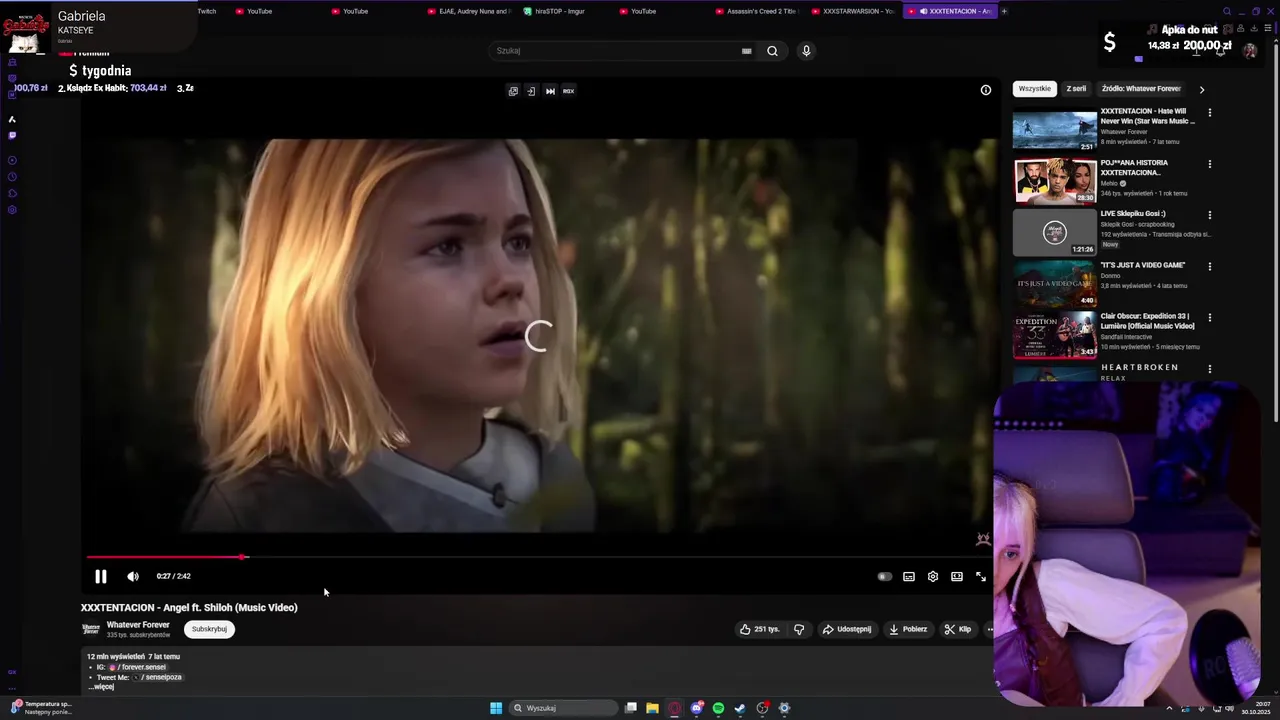This screenshot has width=1280, height=720.
Task: Click the Udostępnij share button
Action: tap(847, 629)
